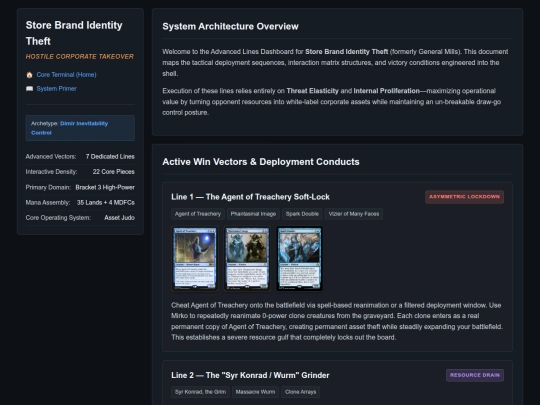Open the Spark Double card image
This screenshot has height=405, width=540.
300,258
